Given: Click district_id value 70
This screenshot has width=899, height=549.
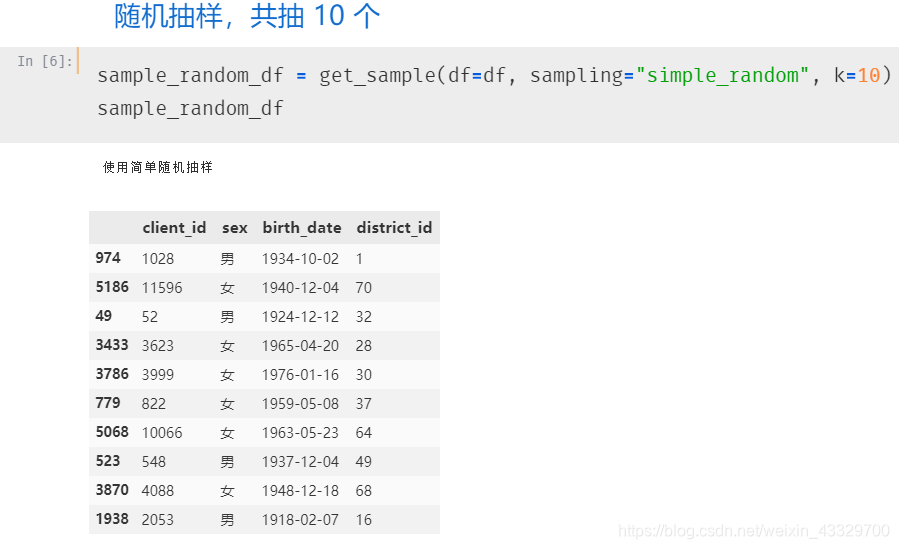Looking at the screenshot, I should pyautogui.click(x=363, y=288).
